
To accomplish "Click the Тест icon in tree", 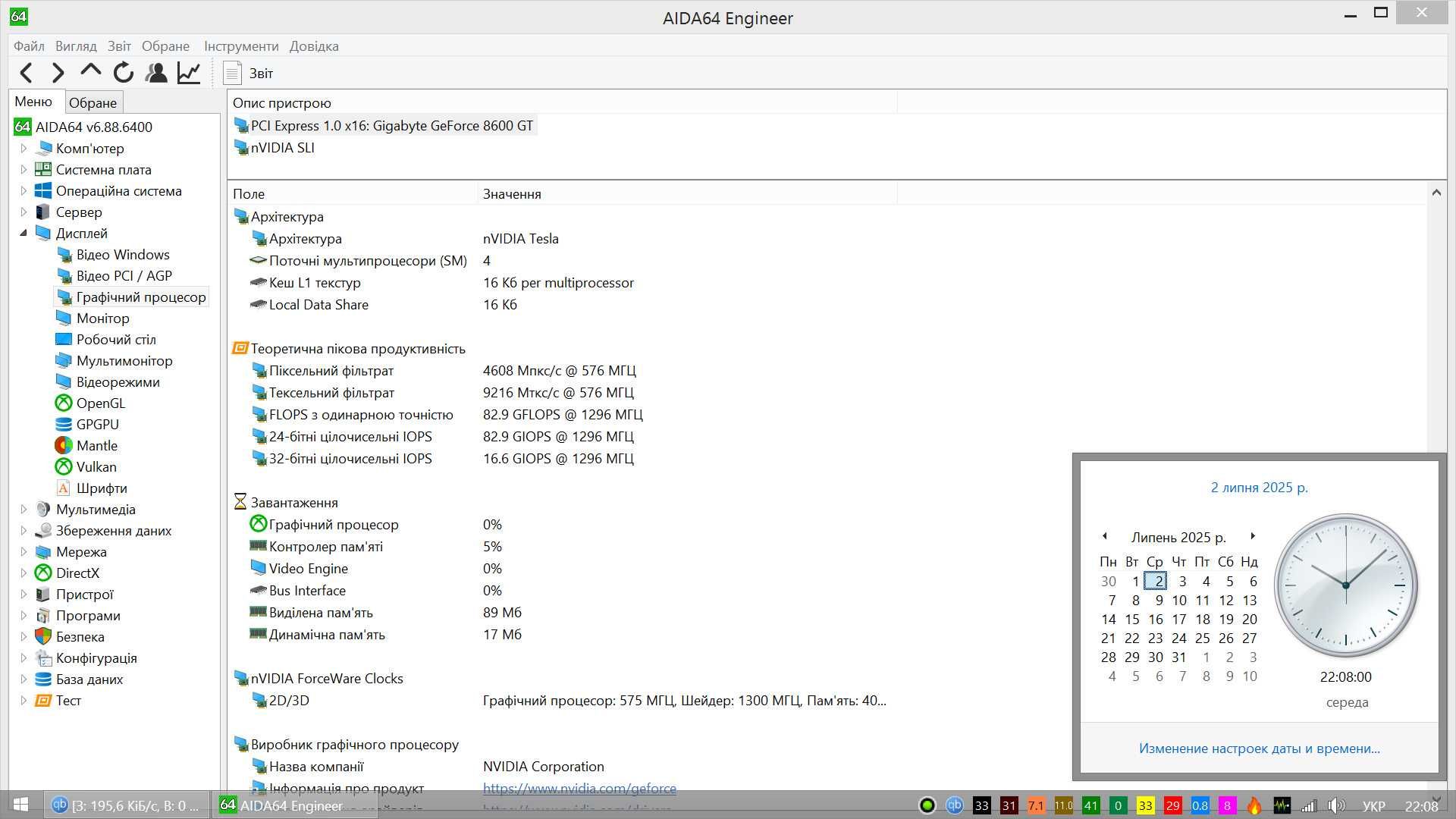I will point(43,701).
